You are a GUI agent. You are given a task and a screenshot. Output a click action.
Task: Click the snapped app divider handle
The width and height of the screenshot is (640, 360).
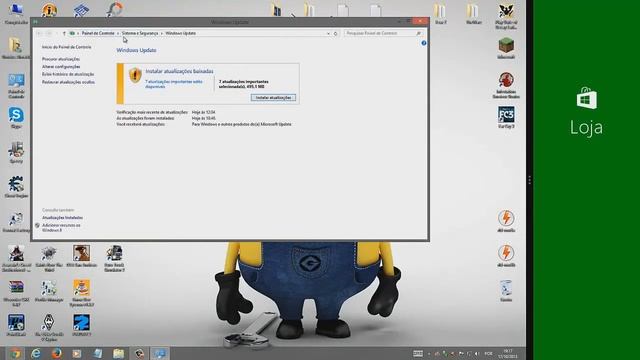point(529,180)
